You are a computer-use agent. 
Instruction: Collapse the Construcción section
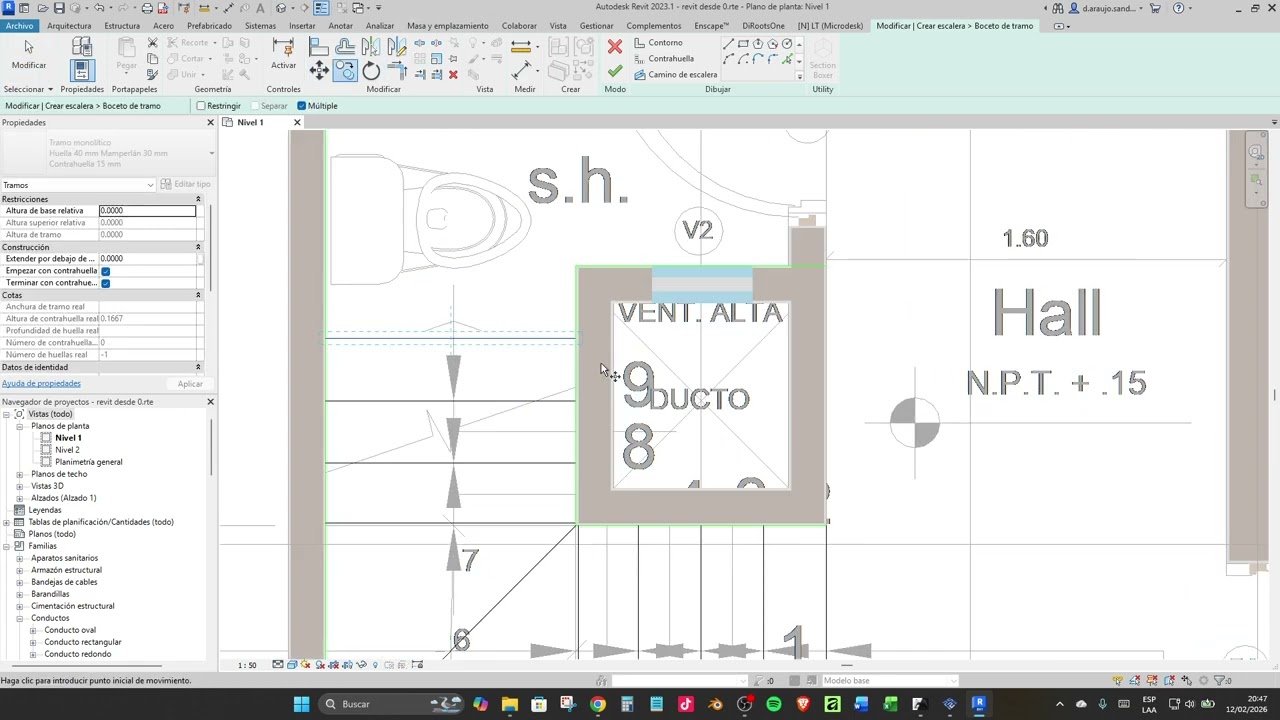[x=198, y=247]
